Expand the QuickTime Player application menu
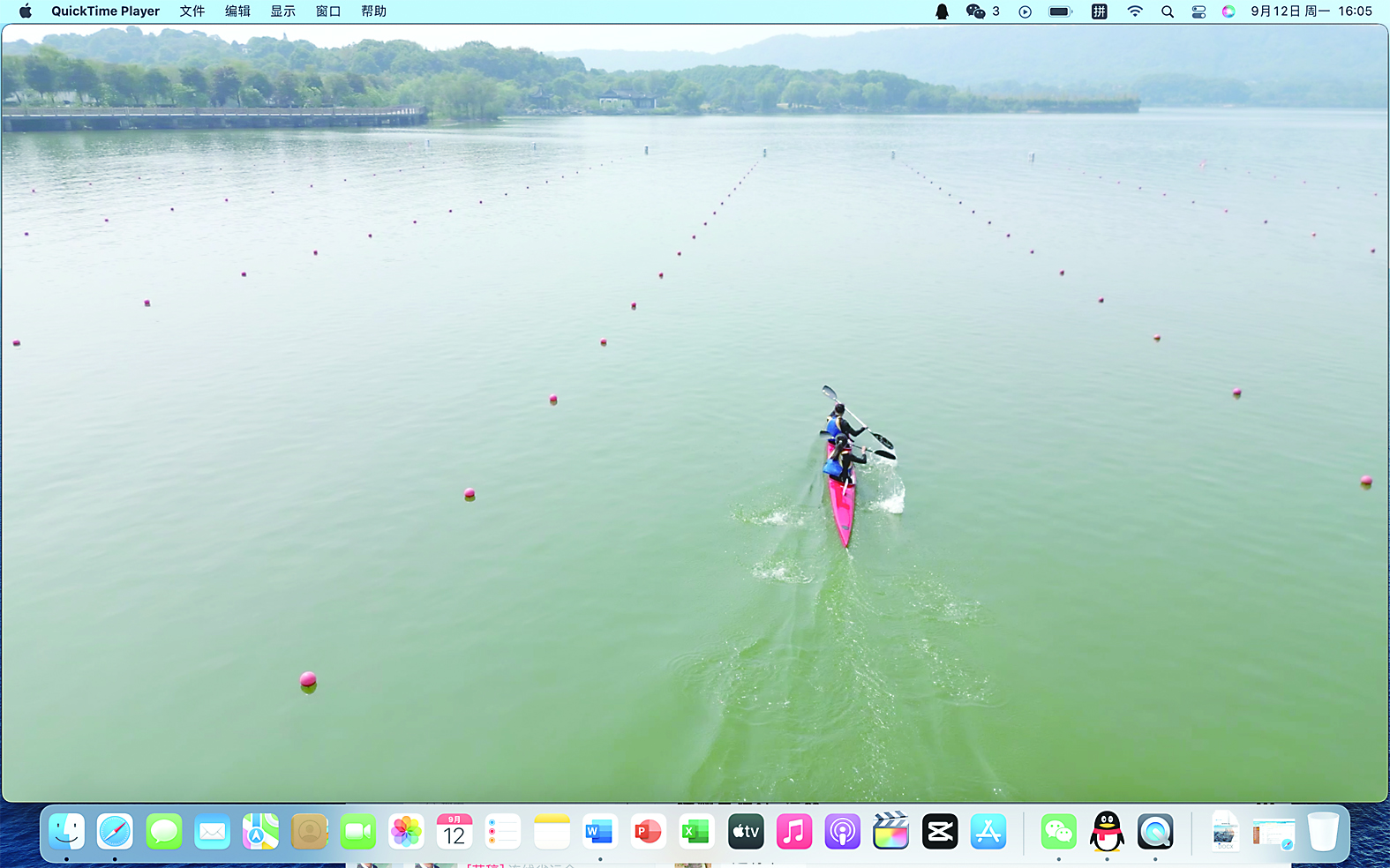This screenshot has height=868, width=1390. point(105,11)
